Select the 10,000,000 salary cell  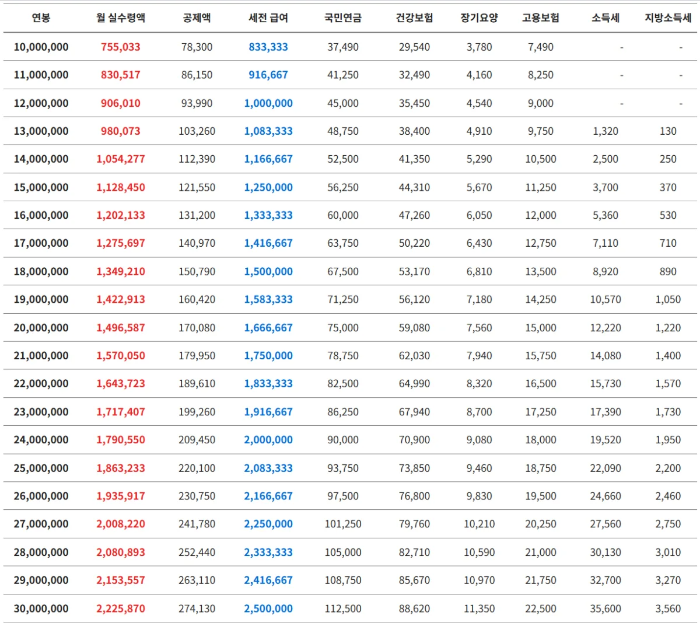41,47
